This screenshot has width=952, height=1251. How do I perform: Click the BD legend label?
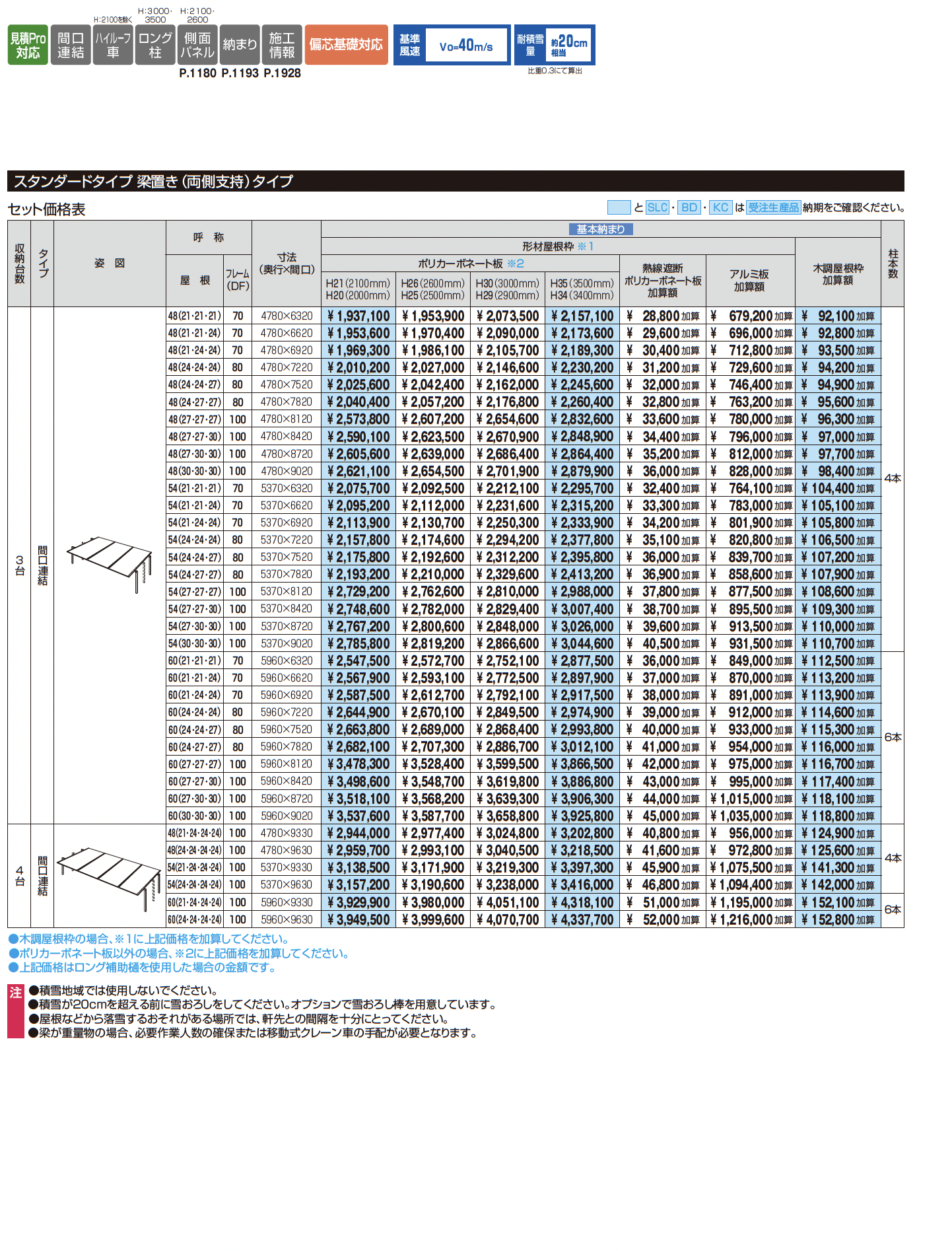(689, 207)
